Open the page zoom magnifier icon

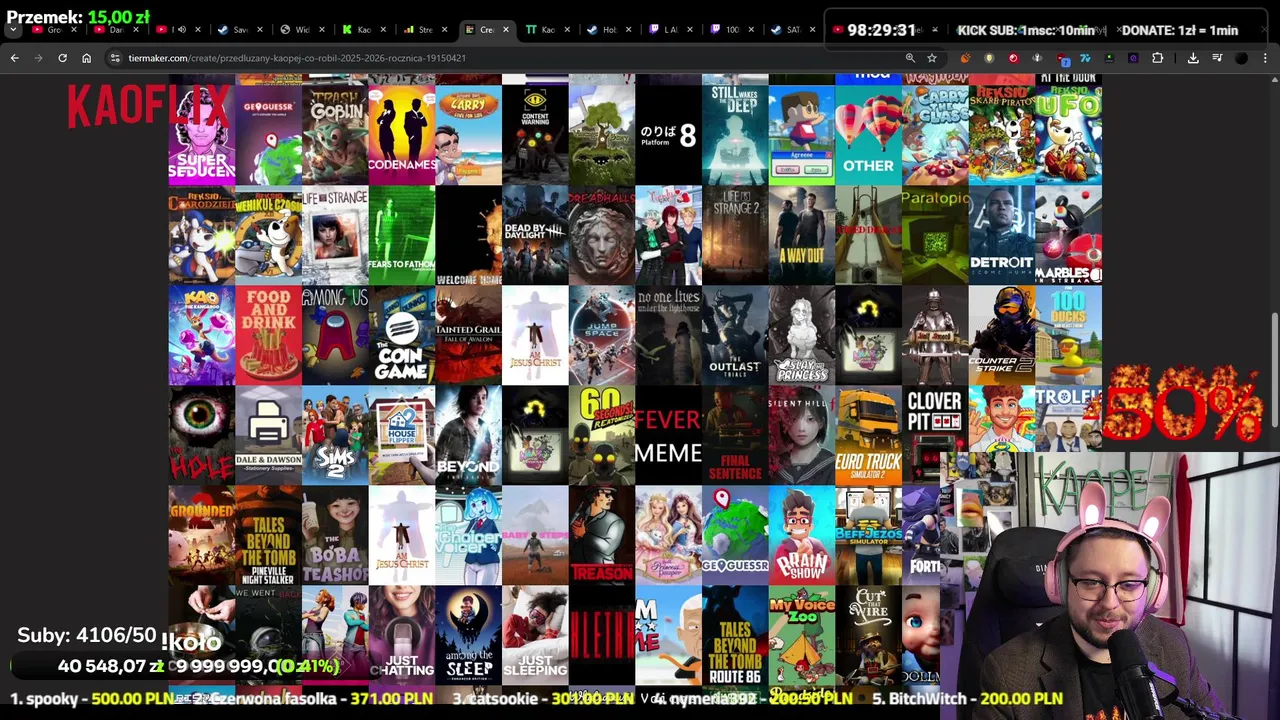(x=910, y=58)
